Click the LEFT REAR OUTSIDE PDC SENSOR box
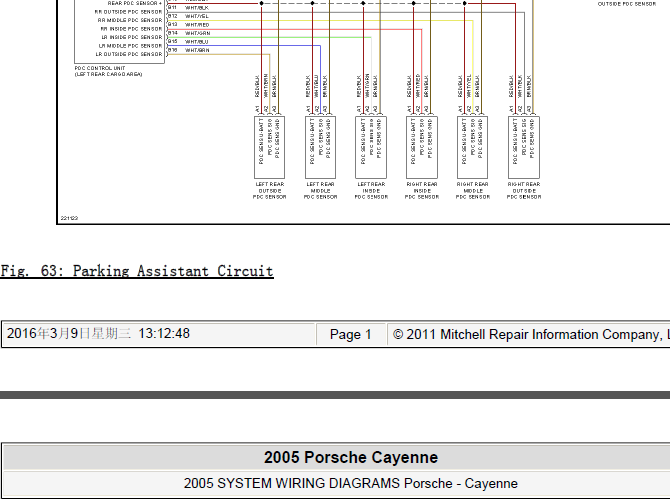The height and width of the screenshot is (499, 670). coord(270,147)
